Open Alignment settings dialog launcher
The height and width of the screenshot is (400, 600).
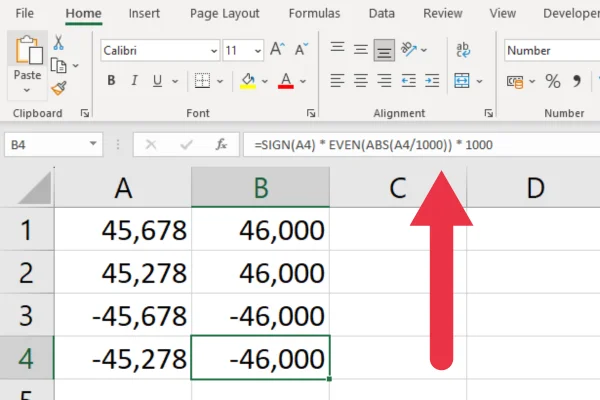(488, 113)
